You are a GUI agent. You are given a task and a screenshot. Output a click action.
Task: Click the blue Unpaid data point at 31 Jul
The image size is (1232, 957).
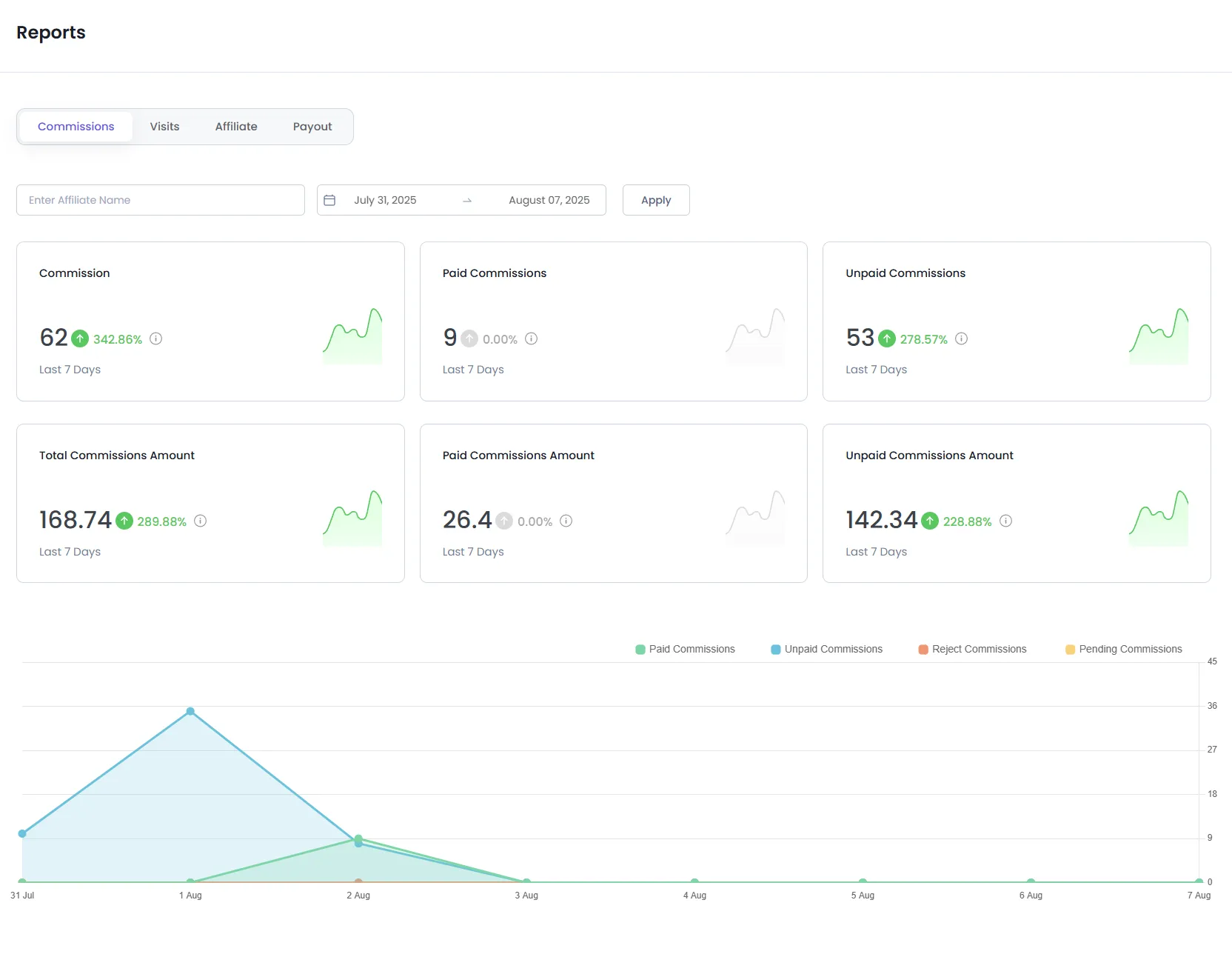(22, 833)
